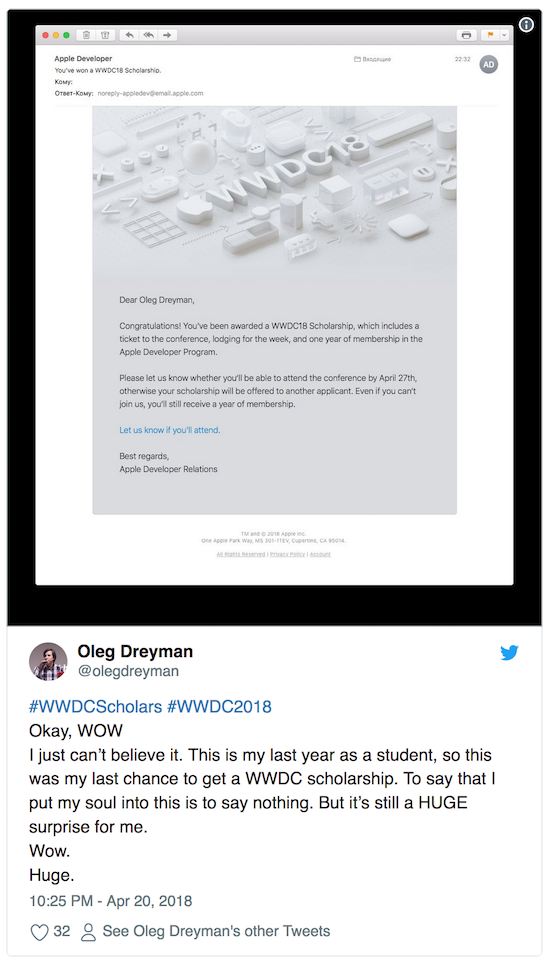The image size is (550, 963).
Task: Click the reply arrow in the mail toolbar
Action: (x=129, y=35)
